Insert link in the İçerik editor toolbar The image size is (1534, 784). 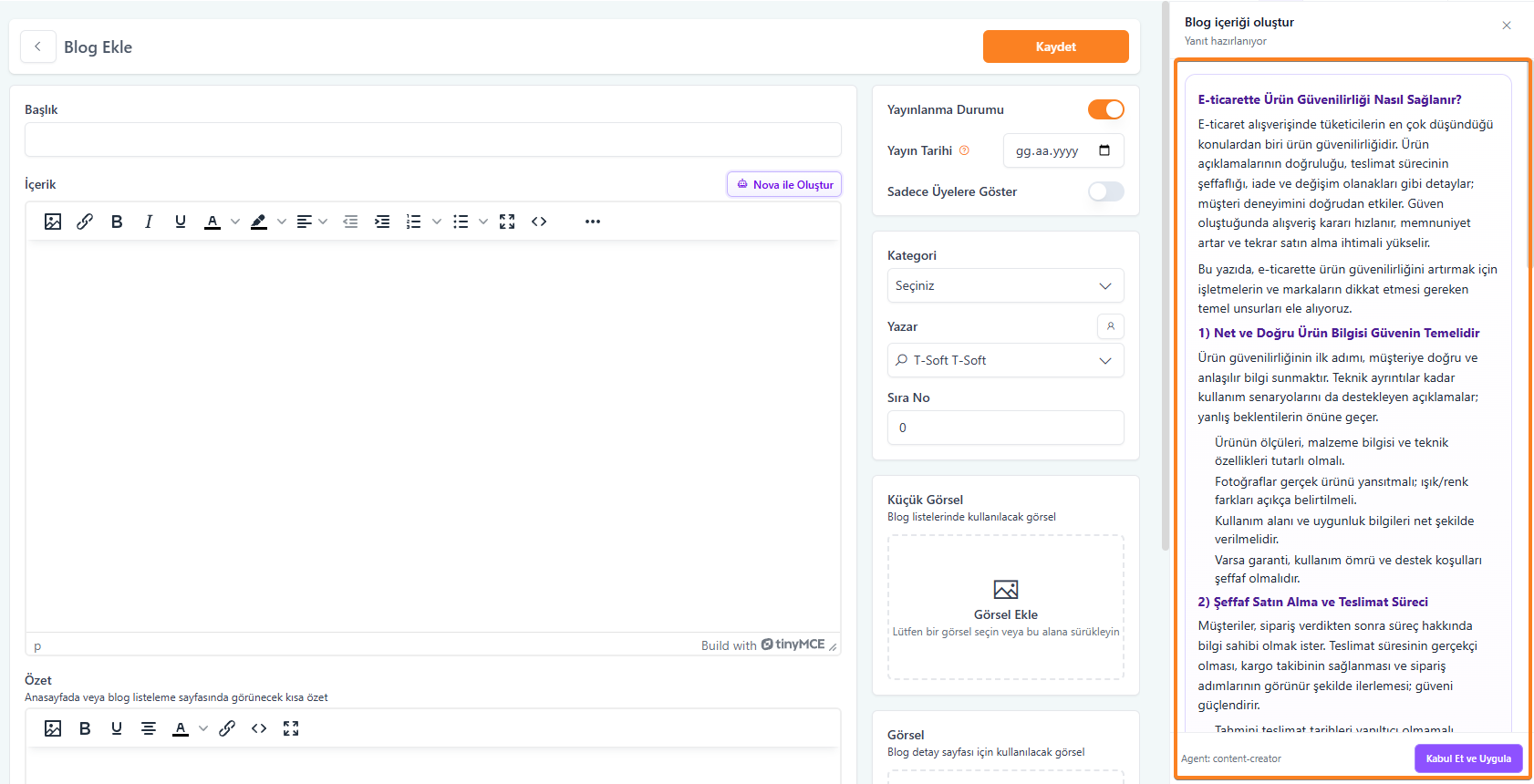click(x=85, y=222)
